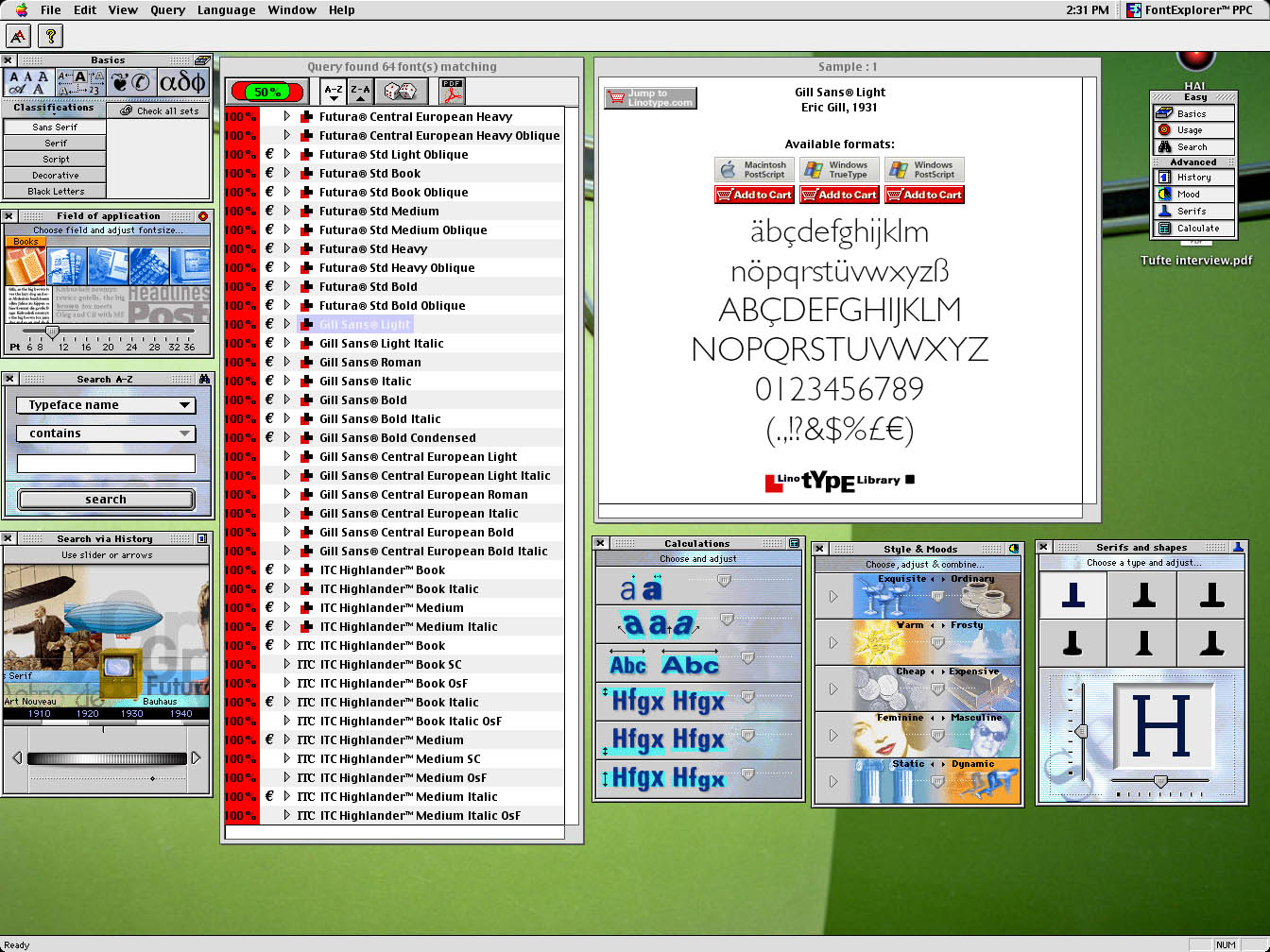Expand the Cheap-Expensive mood row
Screen dimensions: 1270x952
833,688
